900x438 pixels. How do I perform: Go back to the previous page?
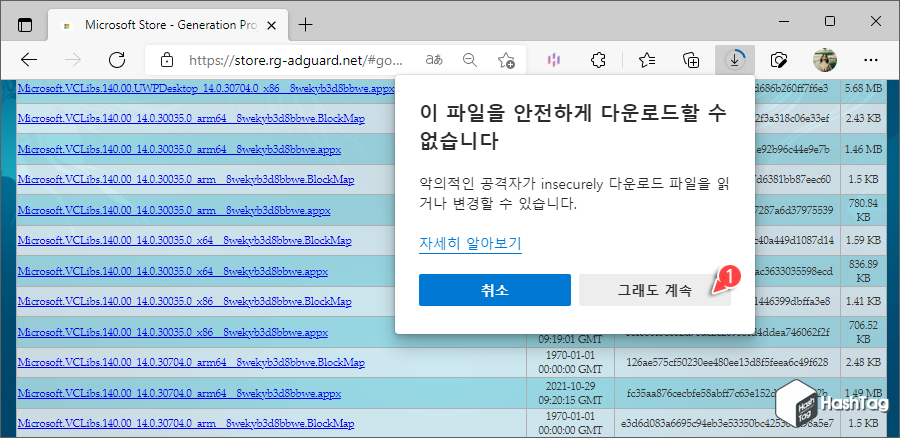29,60
